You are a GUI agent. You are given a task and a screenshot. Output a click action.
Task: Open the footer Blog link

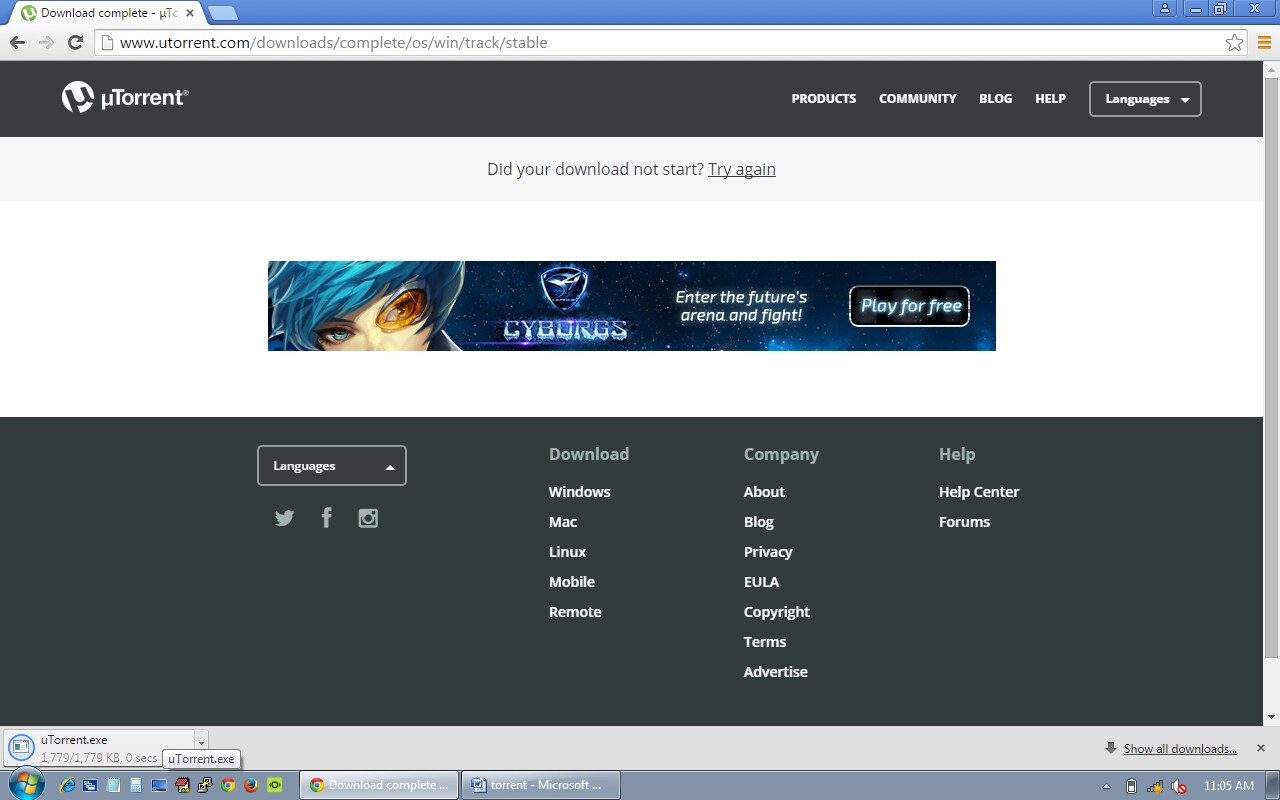[759, 522]
